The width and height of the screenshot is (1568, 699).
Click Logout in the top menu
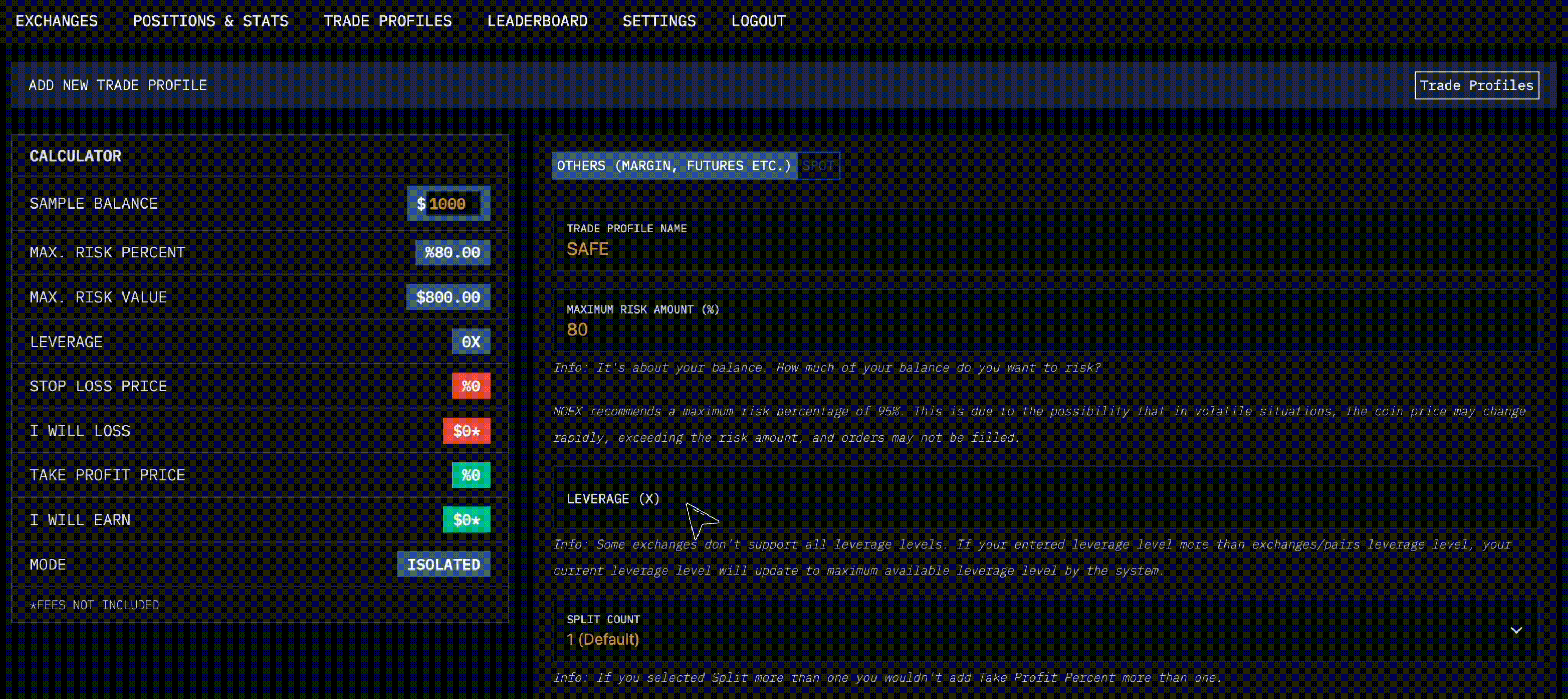[x=758, y=21]
